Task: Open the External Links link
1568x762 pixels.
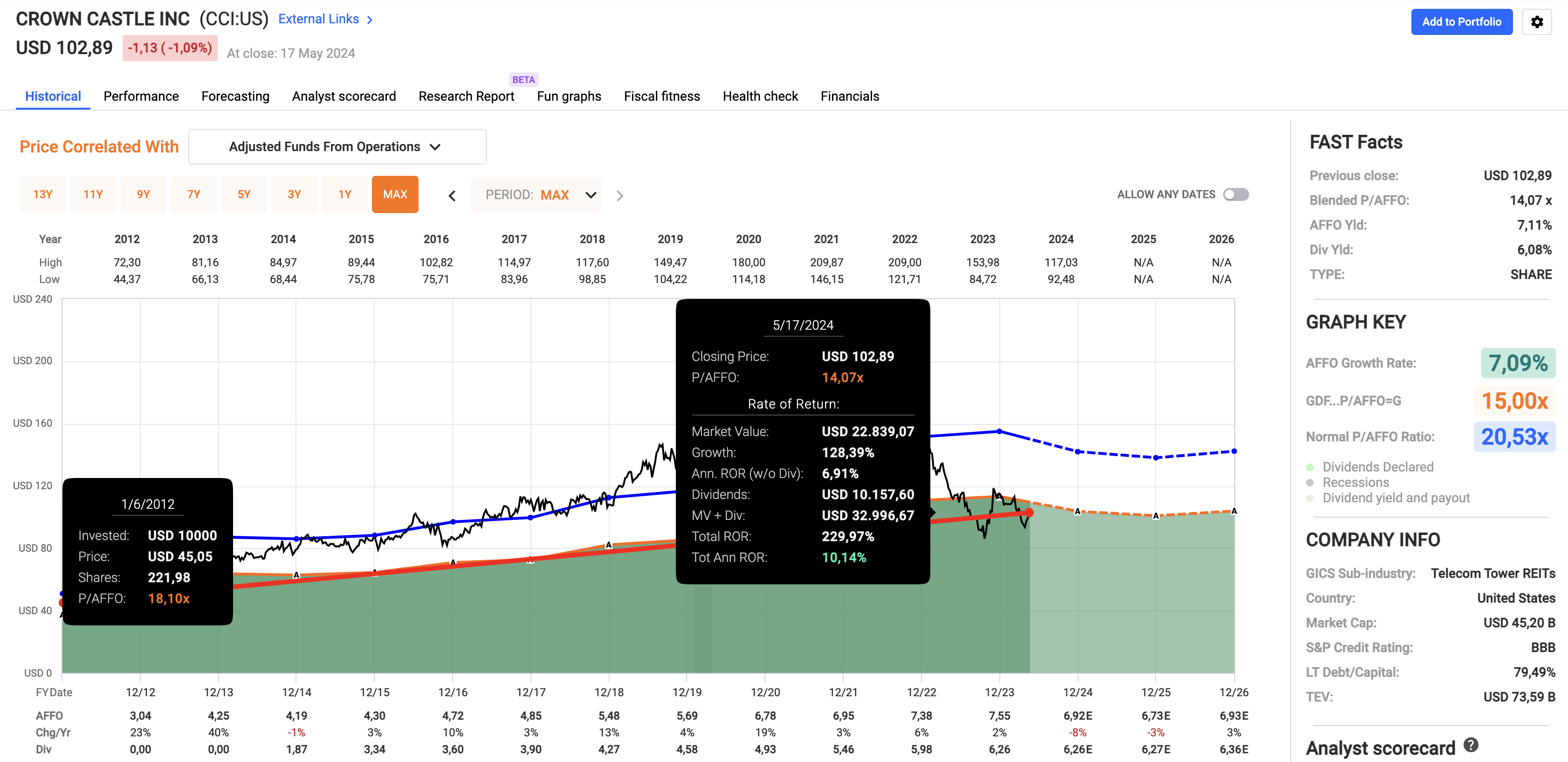Action: (318, 20)
